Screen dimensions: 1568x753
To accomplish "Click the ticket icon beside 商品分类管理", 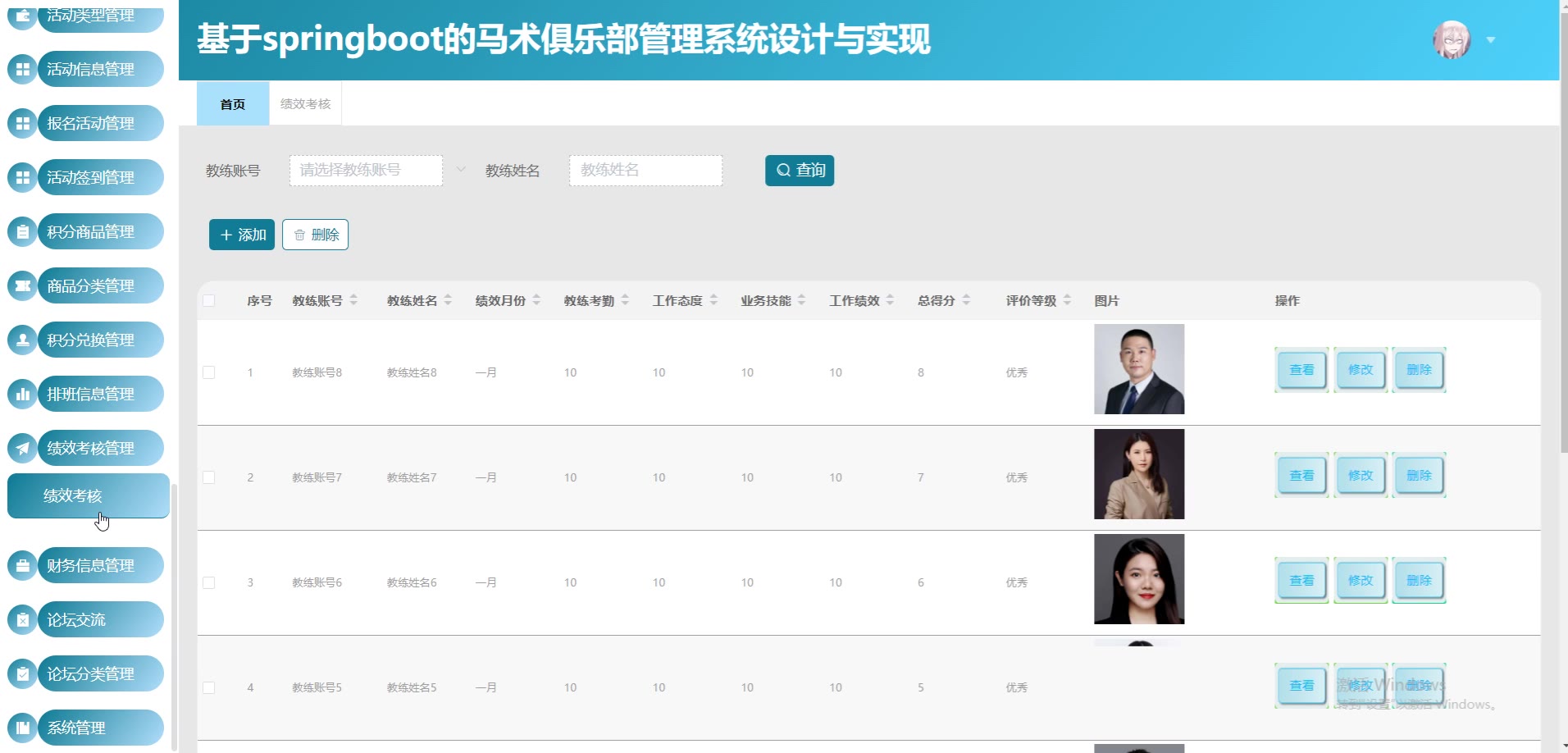I will tap(22, 285).
